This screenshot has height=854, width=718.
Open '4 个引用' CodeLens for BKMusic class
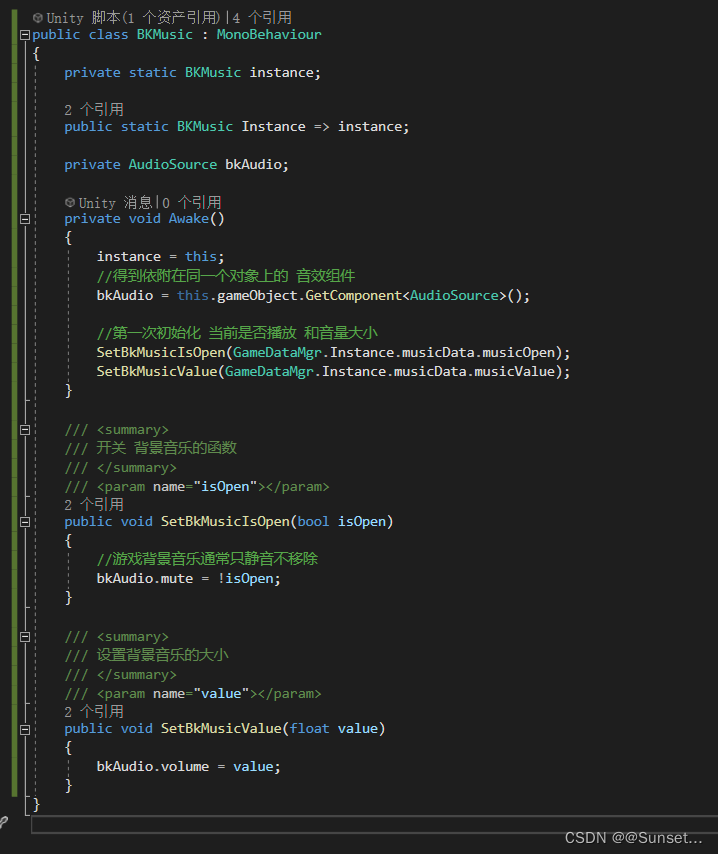(x=262, y=18)
